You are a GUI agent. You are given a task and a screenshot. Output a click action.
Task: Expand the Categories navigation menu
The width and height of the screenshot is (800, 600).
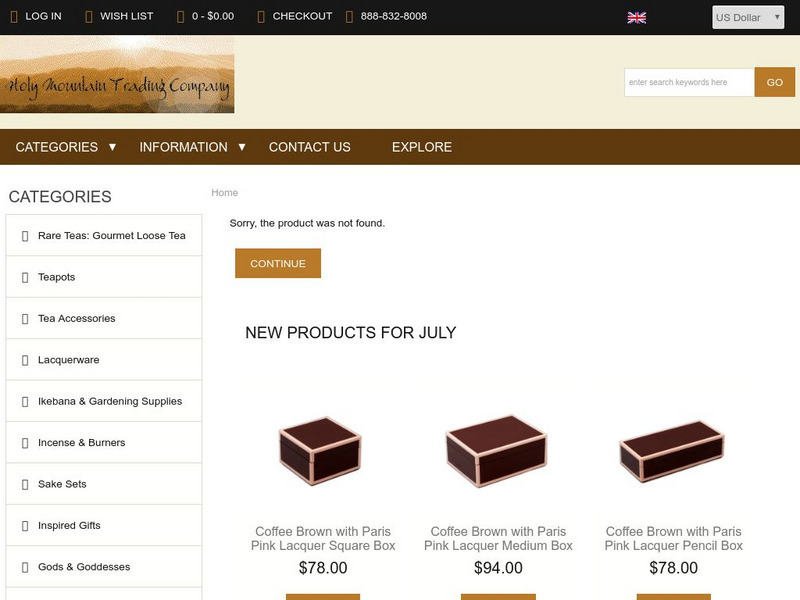click(x=66, y=147)
